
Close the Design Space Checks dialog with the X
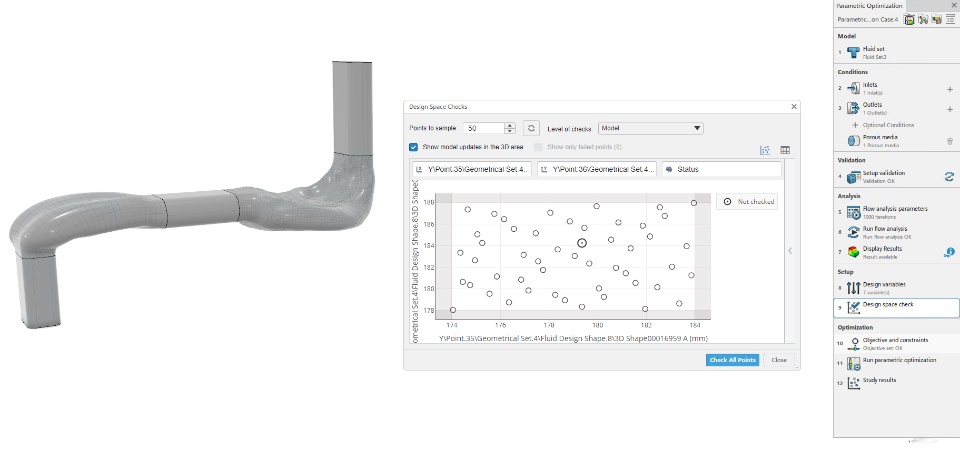tap(794, 107)
